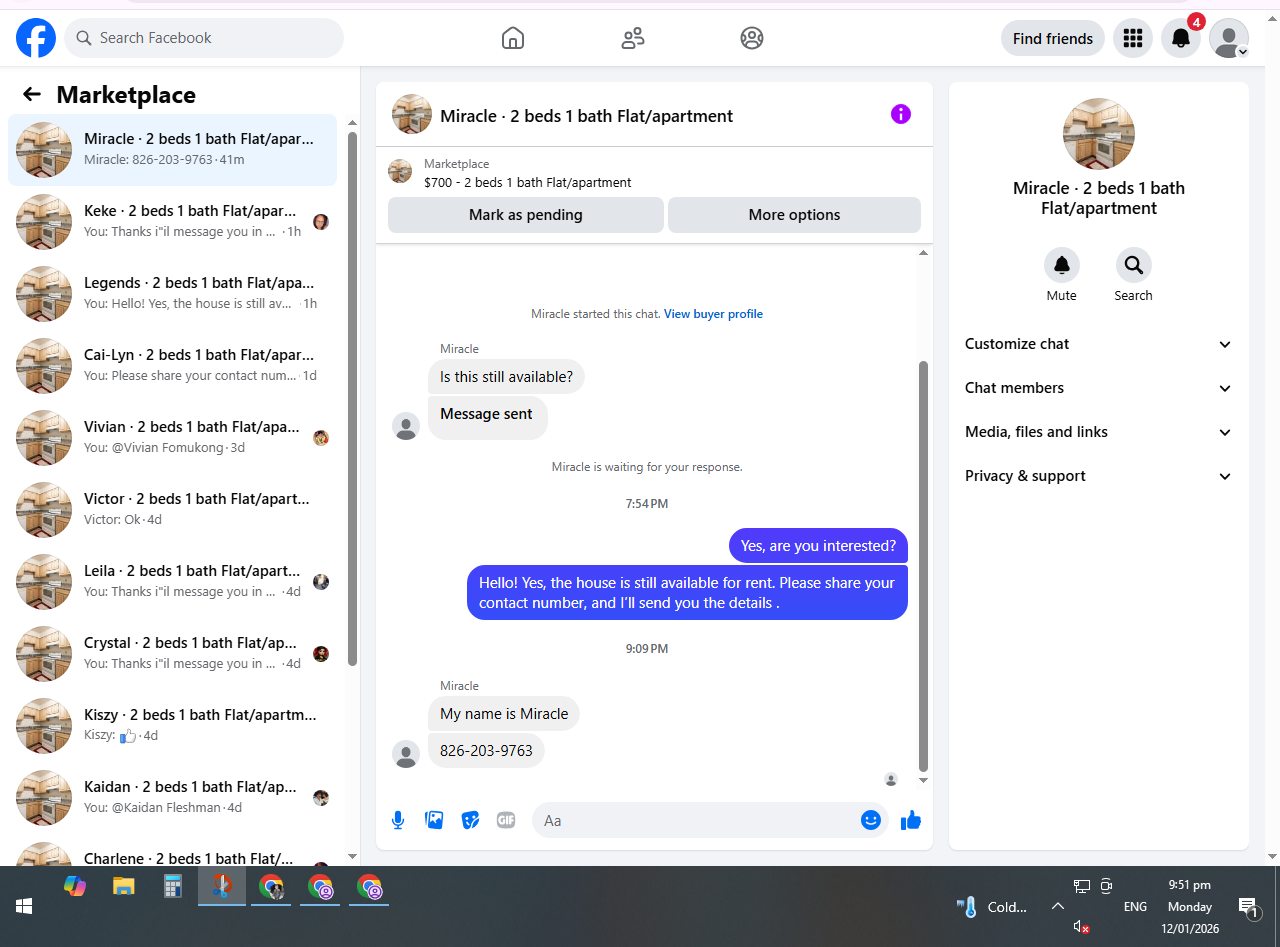
Task: Open Vivian conversation in chat list
Action: point(172,438)
